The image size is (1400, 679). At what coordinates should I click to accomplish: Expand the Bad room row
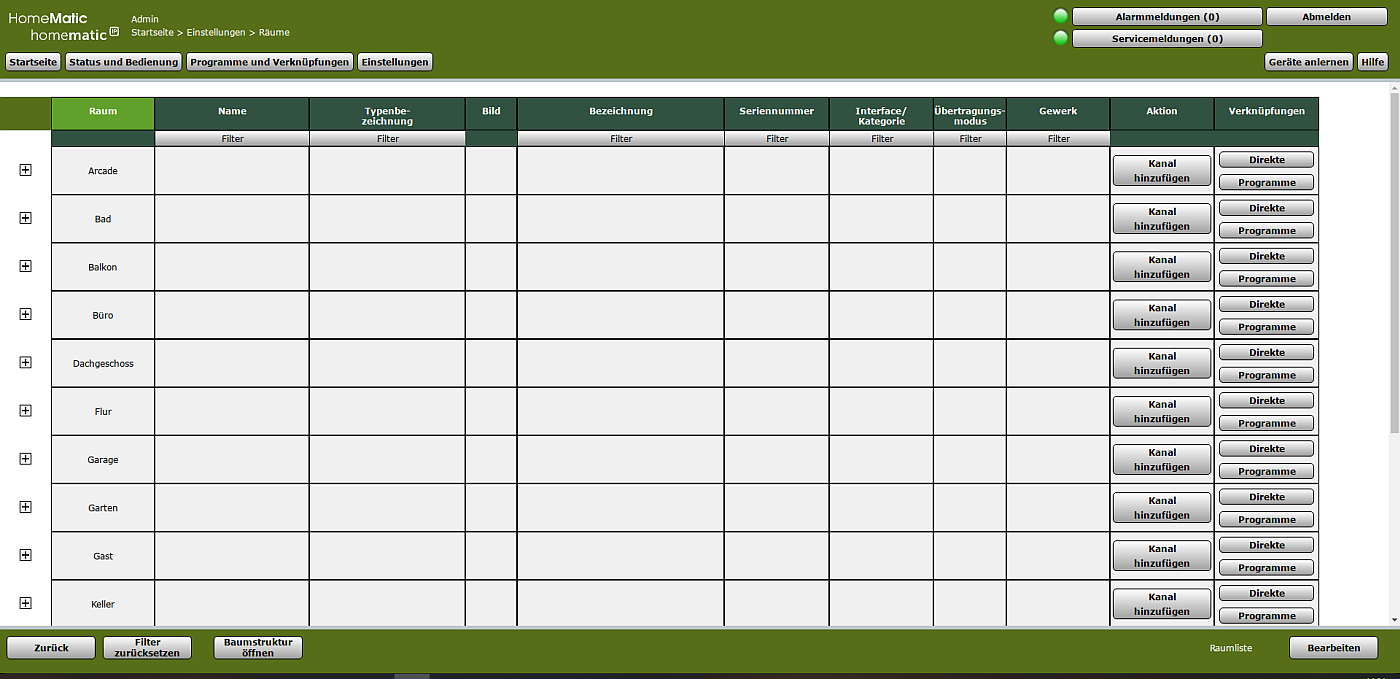click(25, 218)
